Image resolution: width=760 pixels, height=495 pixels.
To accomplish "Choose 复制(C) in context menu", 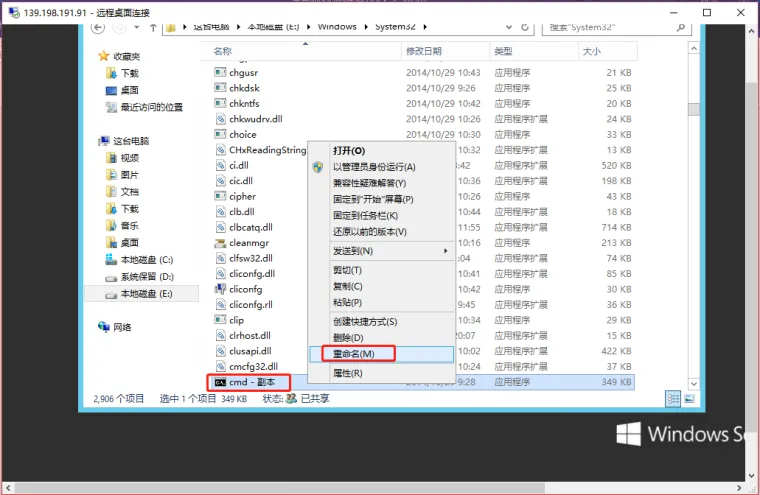I will pos(381,287).
